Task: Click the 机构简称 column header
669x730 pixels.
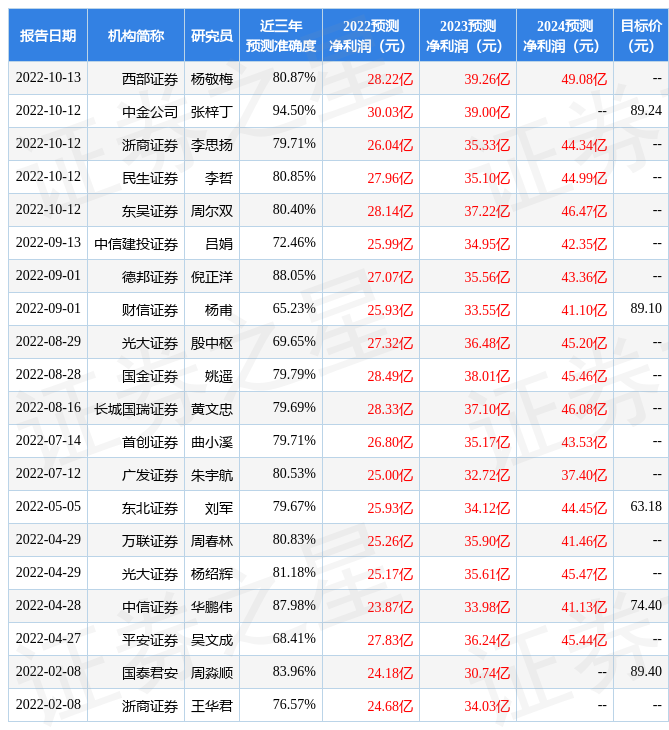Action: coord(136,35)
